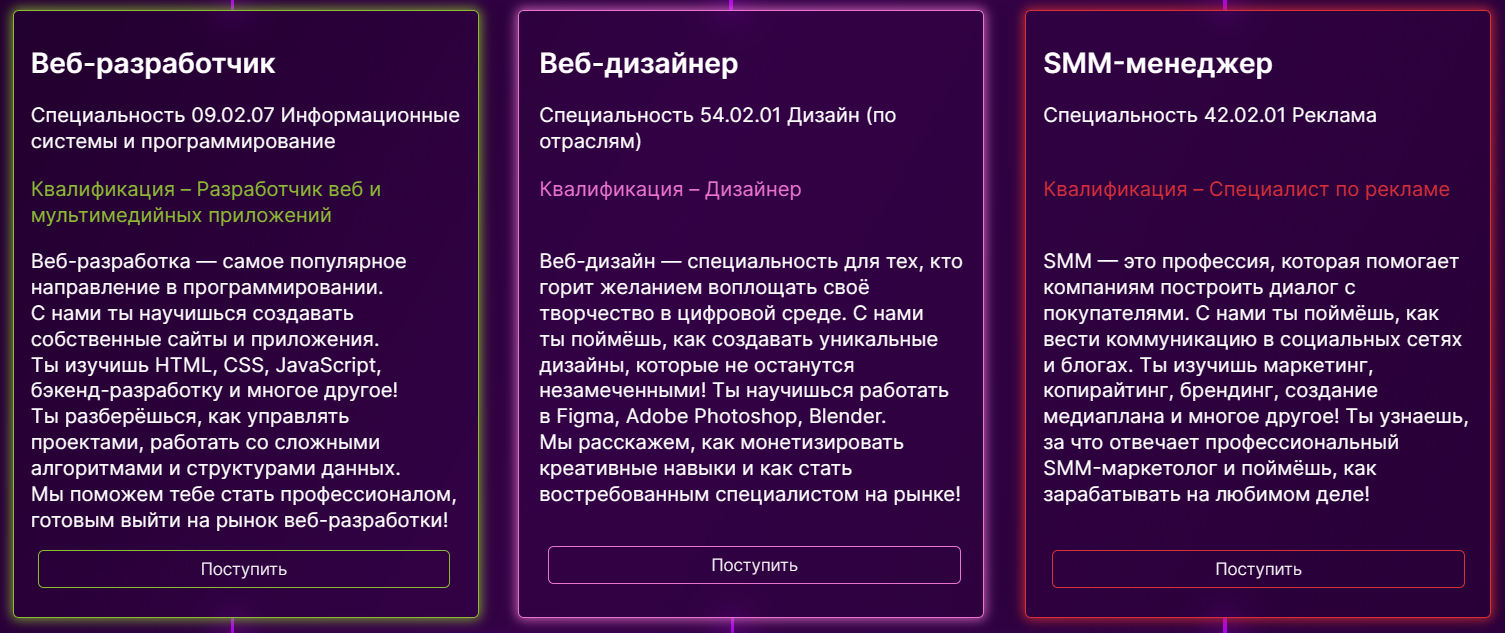Select the SMM-менеджер heading
Viewport: 1505px width, 633px height.
1158,64
